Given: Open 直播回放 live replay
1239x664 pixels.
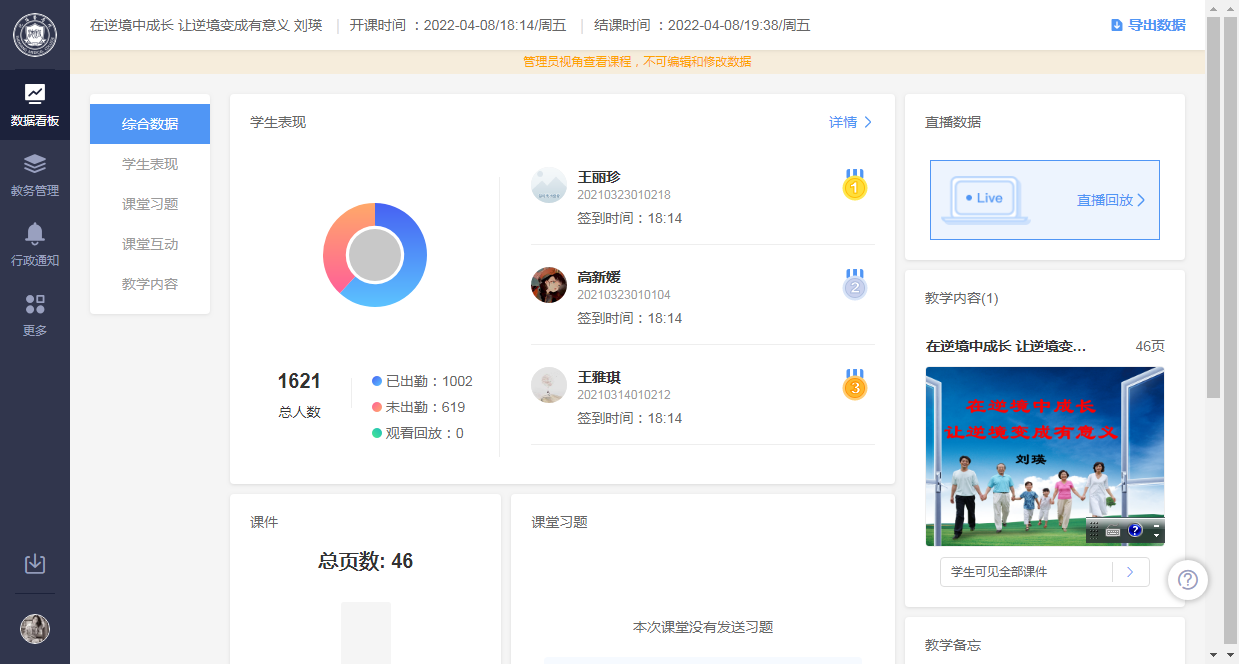Looking at the screenshot, I should click(x=1110, y=200).
